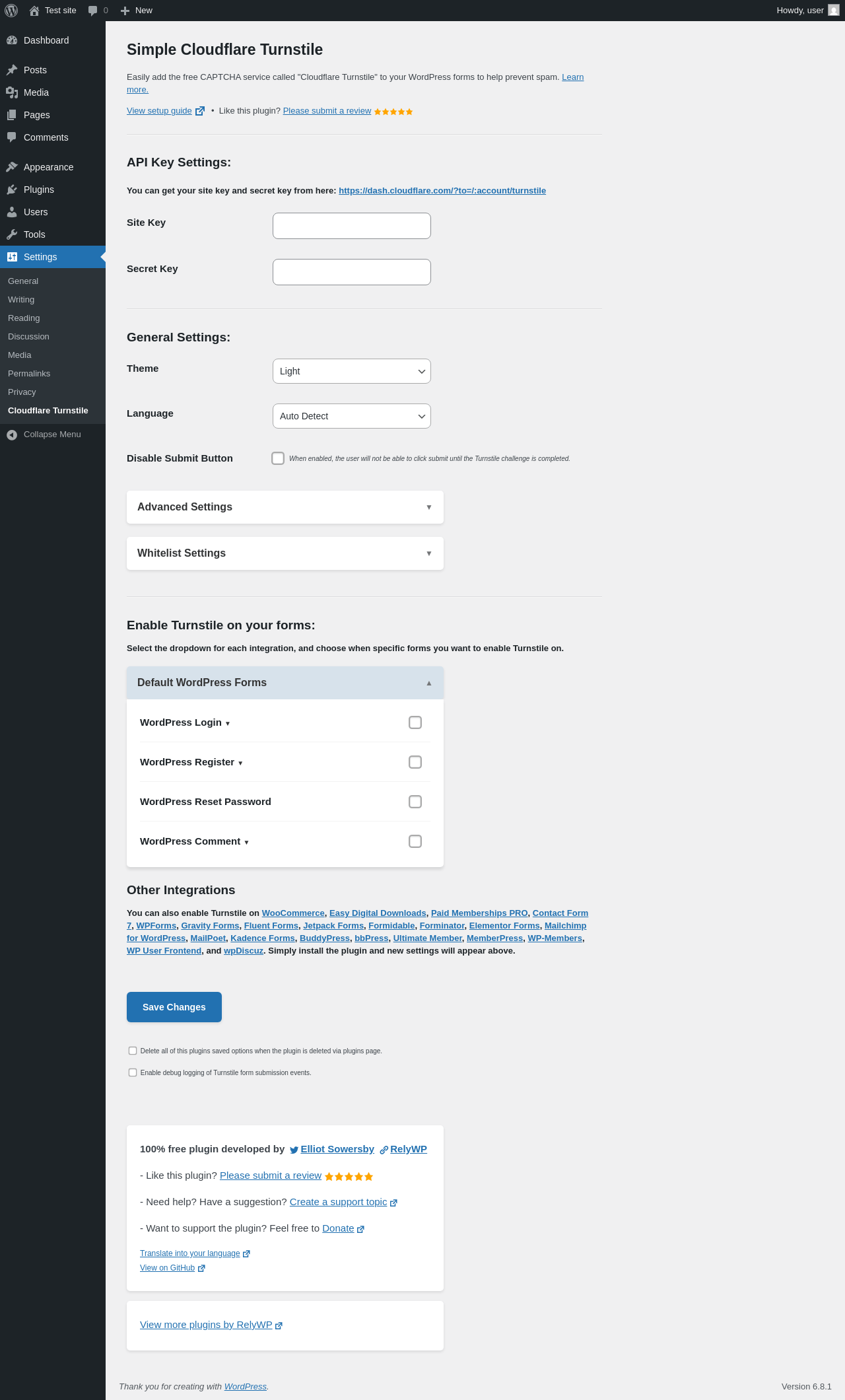This screenshot has width=845, height=1400.
Task: Open the Theme dropdown
Action: [351, 371]
